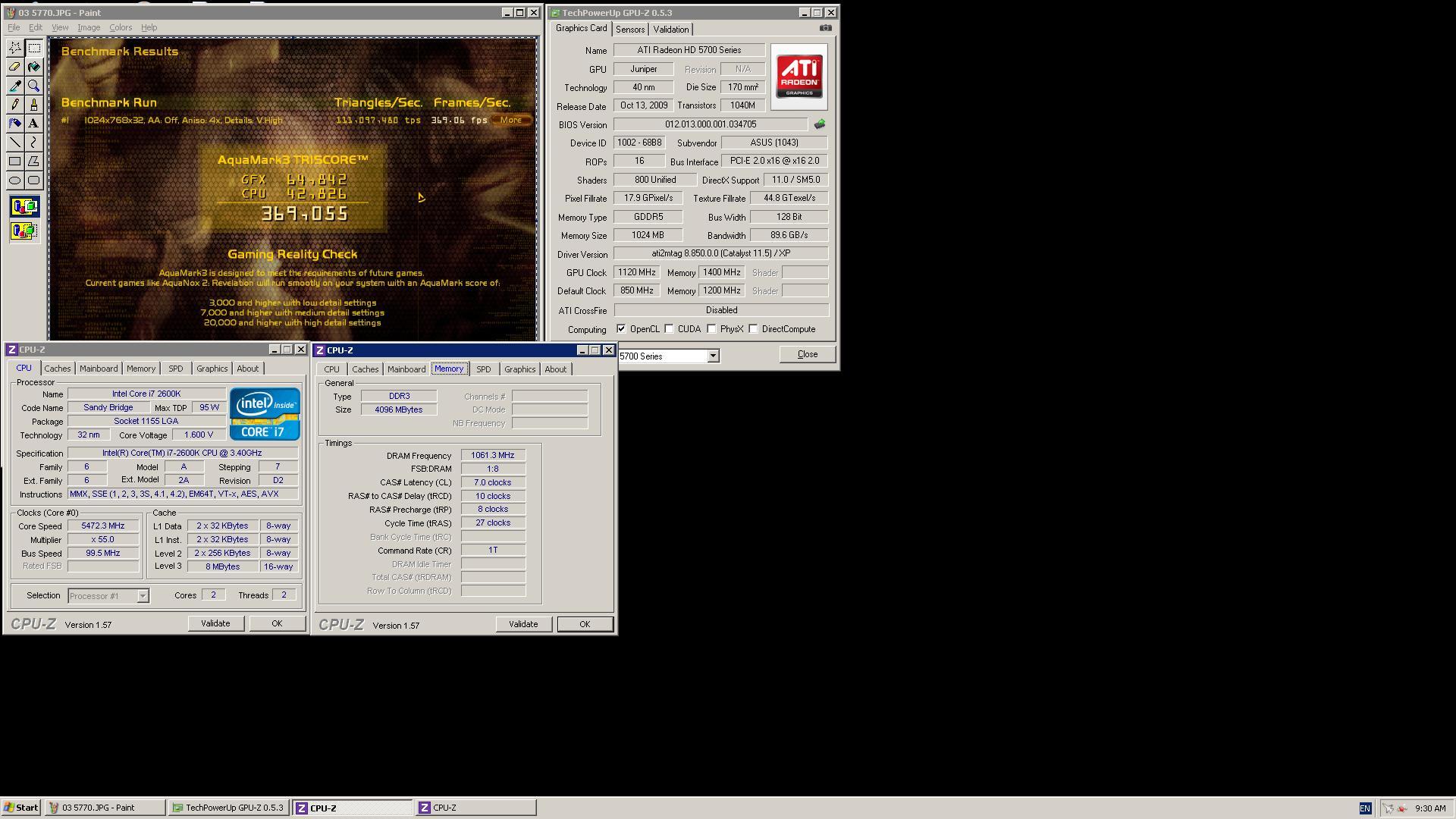Open the View menu in Paint
This screenshot has width=1456, height=819.
point(60,27)
